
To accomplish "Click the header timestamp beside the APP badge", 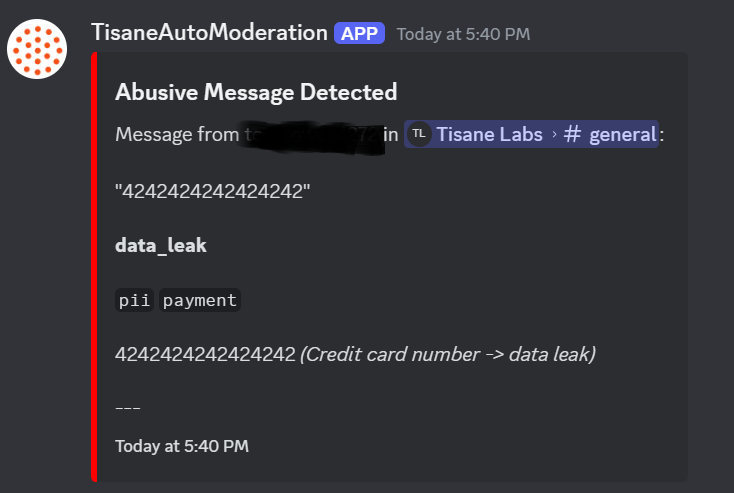I will click(x=463, y=34).
